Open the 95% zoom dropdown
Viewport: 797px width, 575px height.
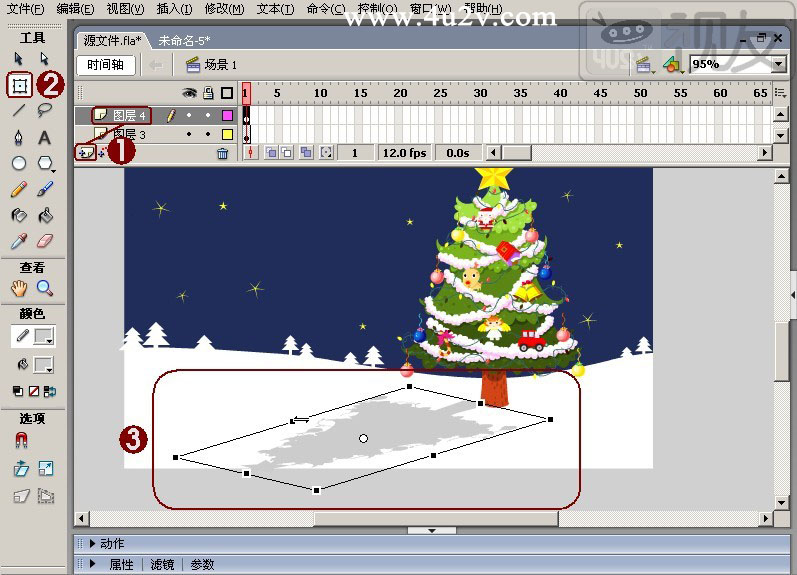(x=779, y=64)
